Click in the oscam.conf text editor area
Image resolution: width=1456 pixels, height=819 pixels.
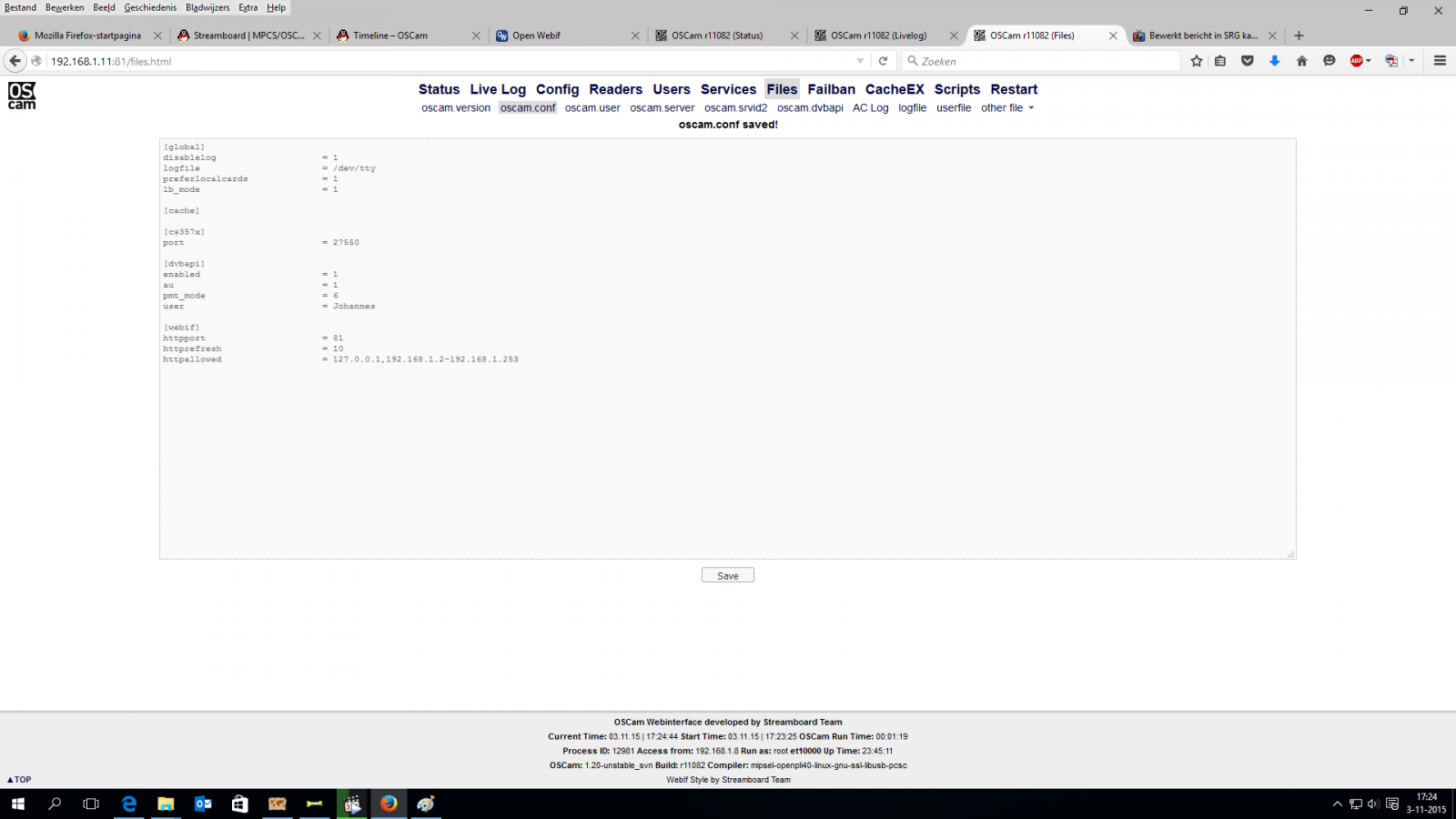[728, 349]
